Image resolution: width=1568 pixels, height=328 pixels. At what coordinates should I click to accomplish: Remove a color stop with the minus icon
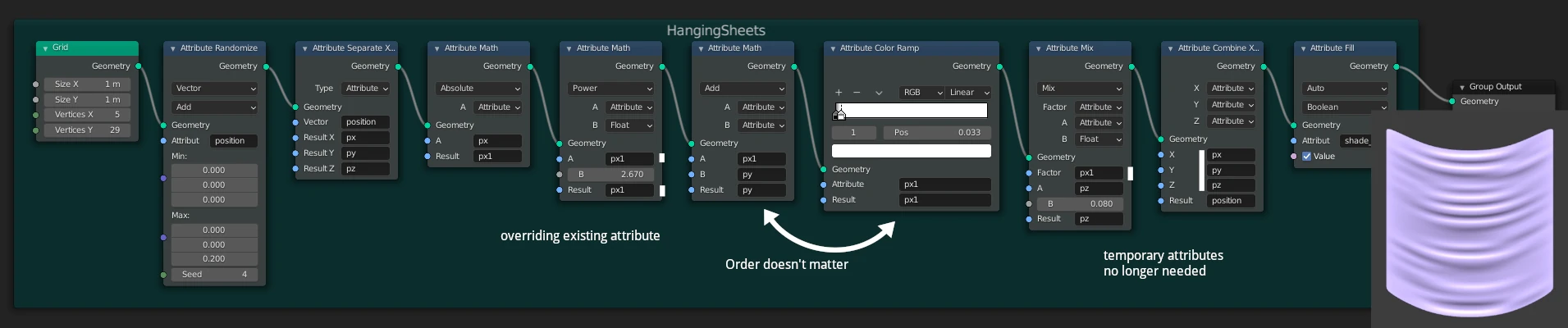[x=857, y=93]
